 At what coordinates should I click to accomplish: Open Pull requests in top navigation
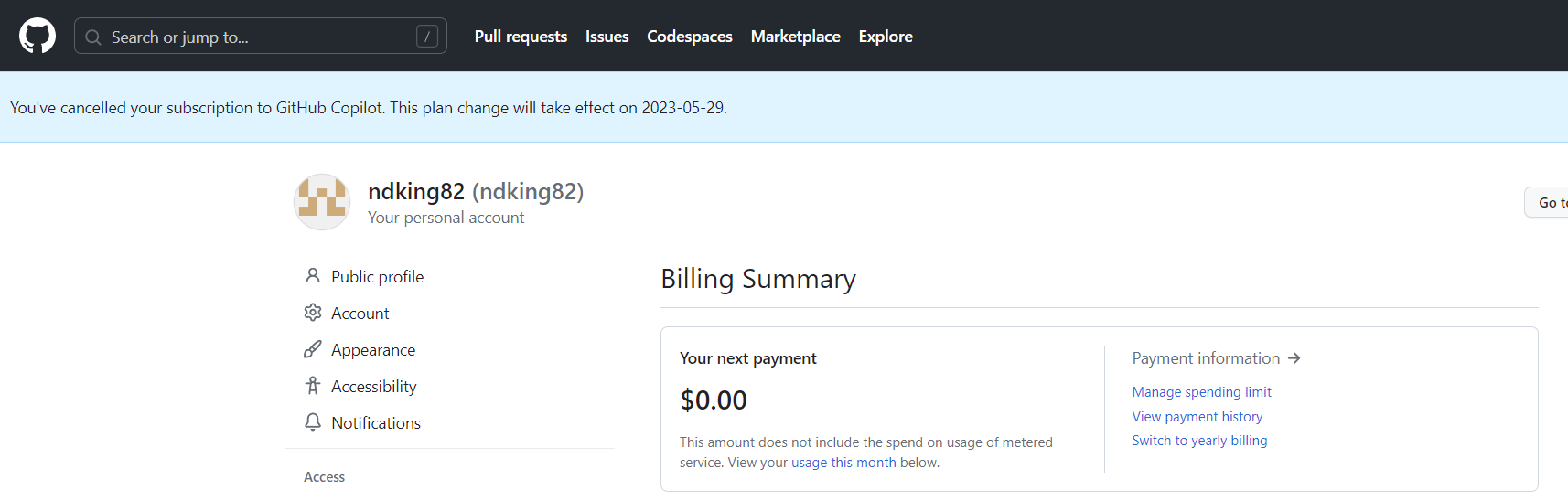coord(521,37)
